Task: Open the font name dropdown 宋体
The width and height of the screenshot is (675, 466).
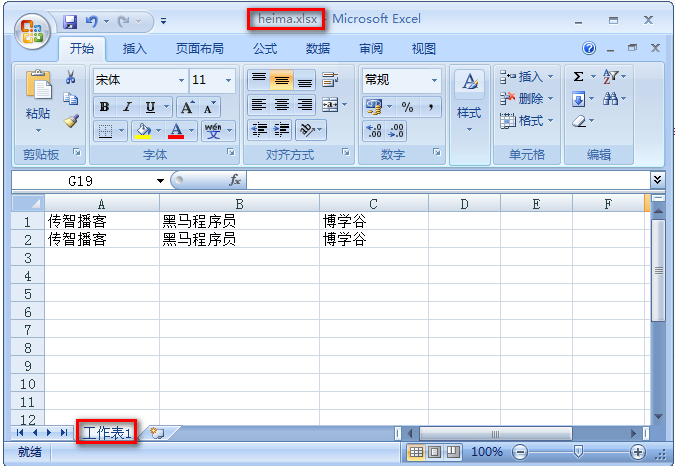Action: coord(181,80)
